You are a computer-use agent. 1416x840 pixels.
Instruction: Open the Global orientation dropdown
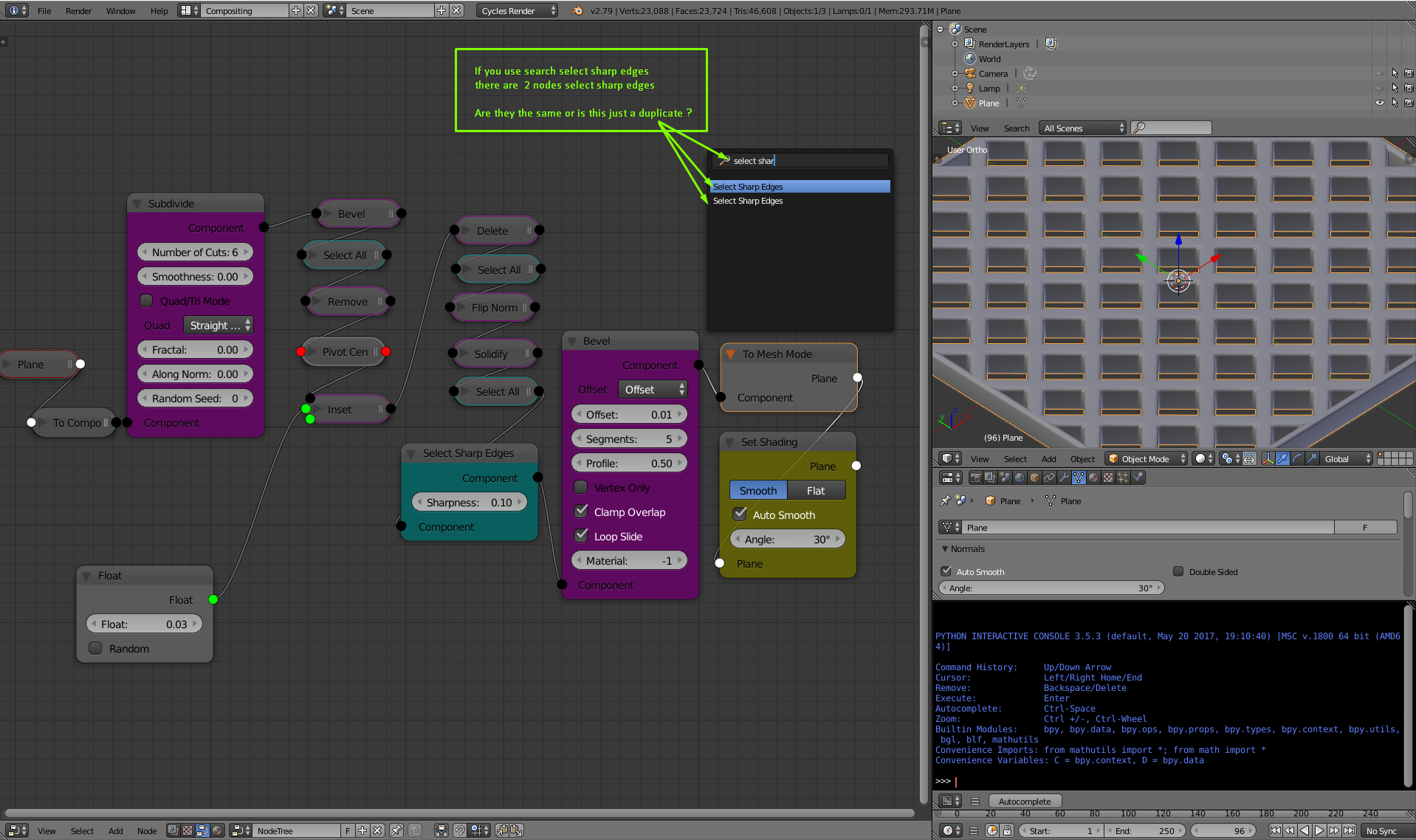pos(1347,458)
